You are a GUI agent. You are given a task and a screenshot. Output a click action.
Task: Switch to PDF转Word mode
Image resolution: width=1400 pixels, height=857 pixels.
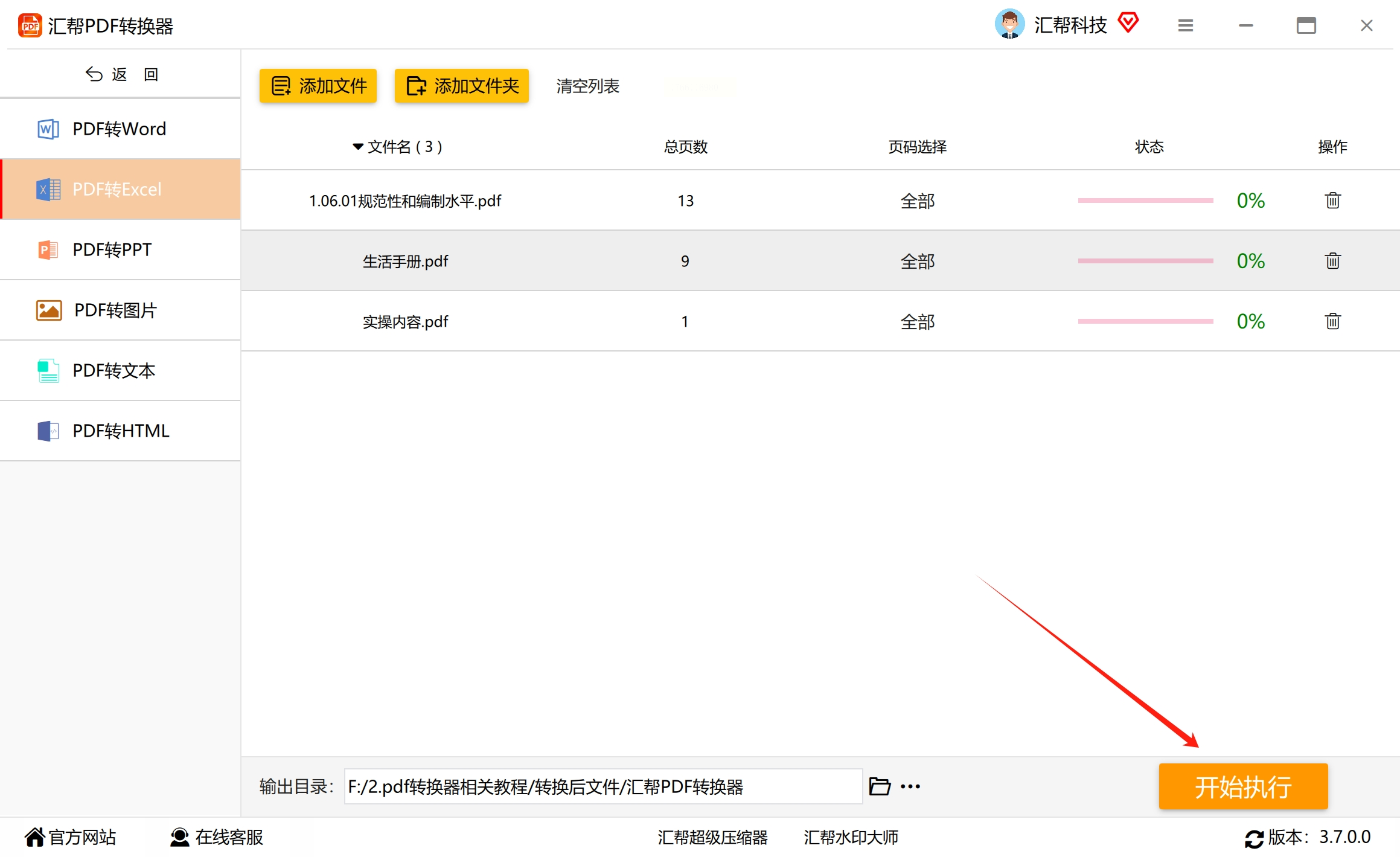point(120,129)
